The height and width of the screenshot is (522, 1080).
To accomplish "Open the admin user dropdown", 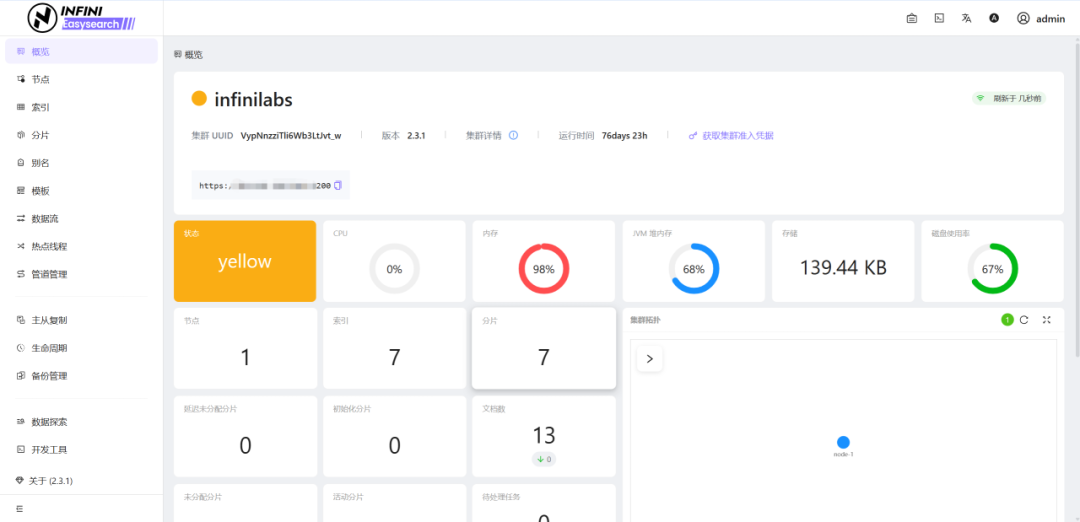I will (x=1041, y=19).
